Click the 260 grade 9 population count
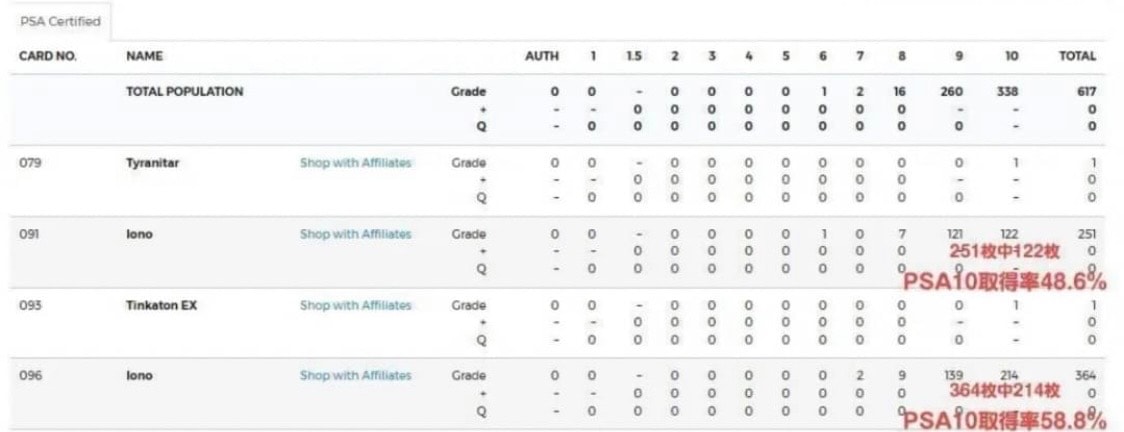 pyautogui.click(x=953, y=92)
